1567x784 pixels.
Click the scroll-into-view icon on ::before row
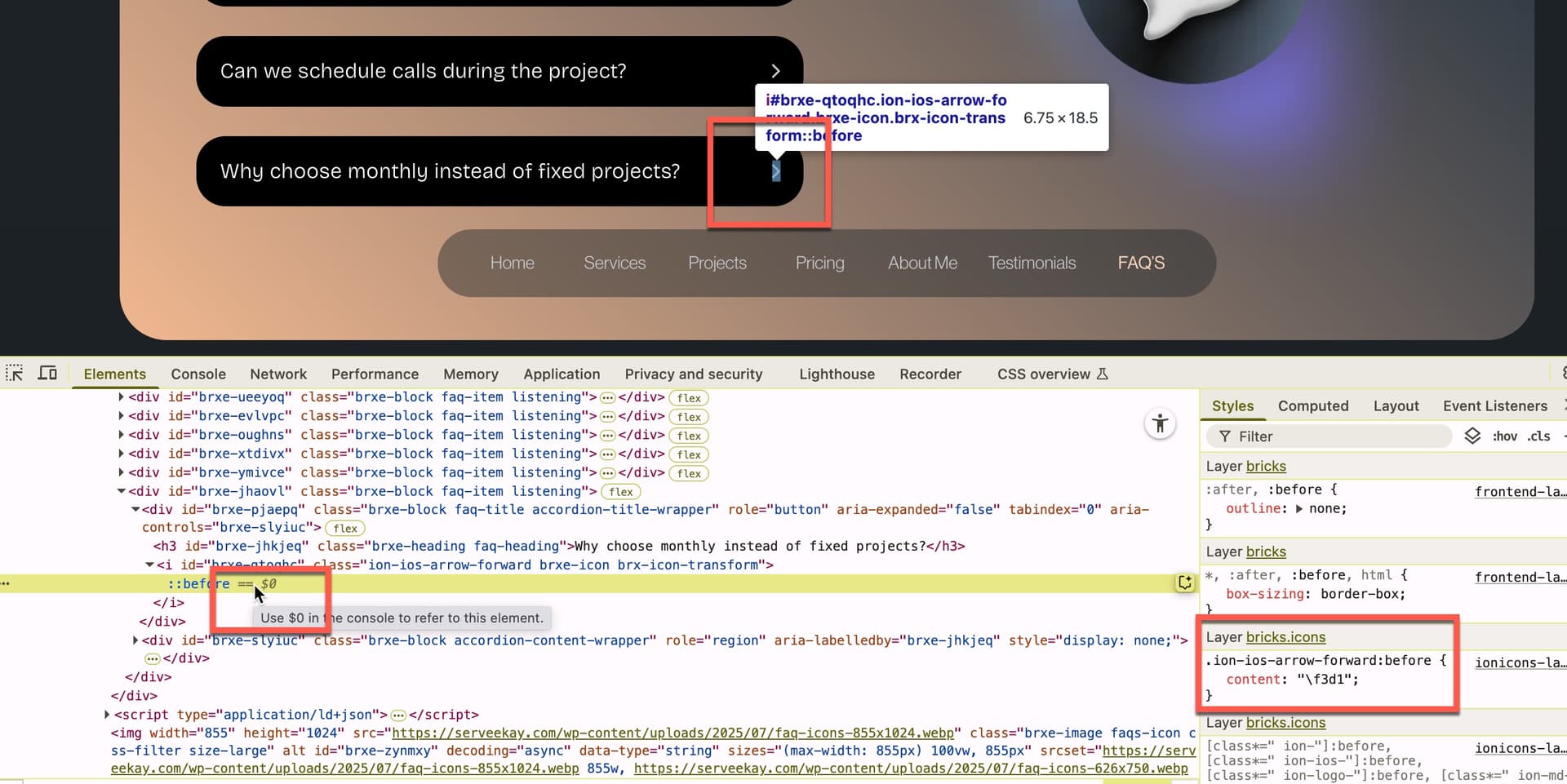1185,582
